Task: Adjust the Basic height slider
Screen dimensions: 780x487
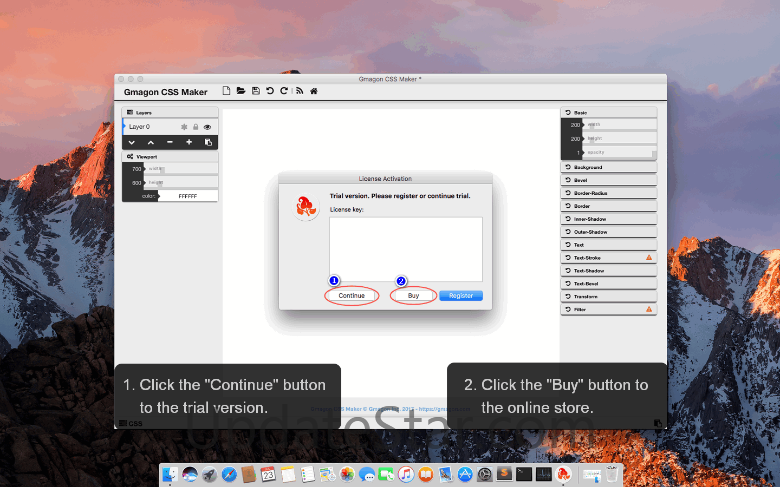Action: coord(620,138)
